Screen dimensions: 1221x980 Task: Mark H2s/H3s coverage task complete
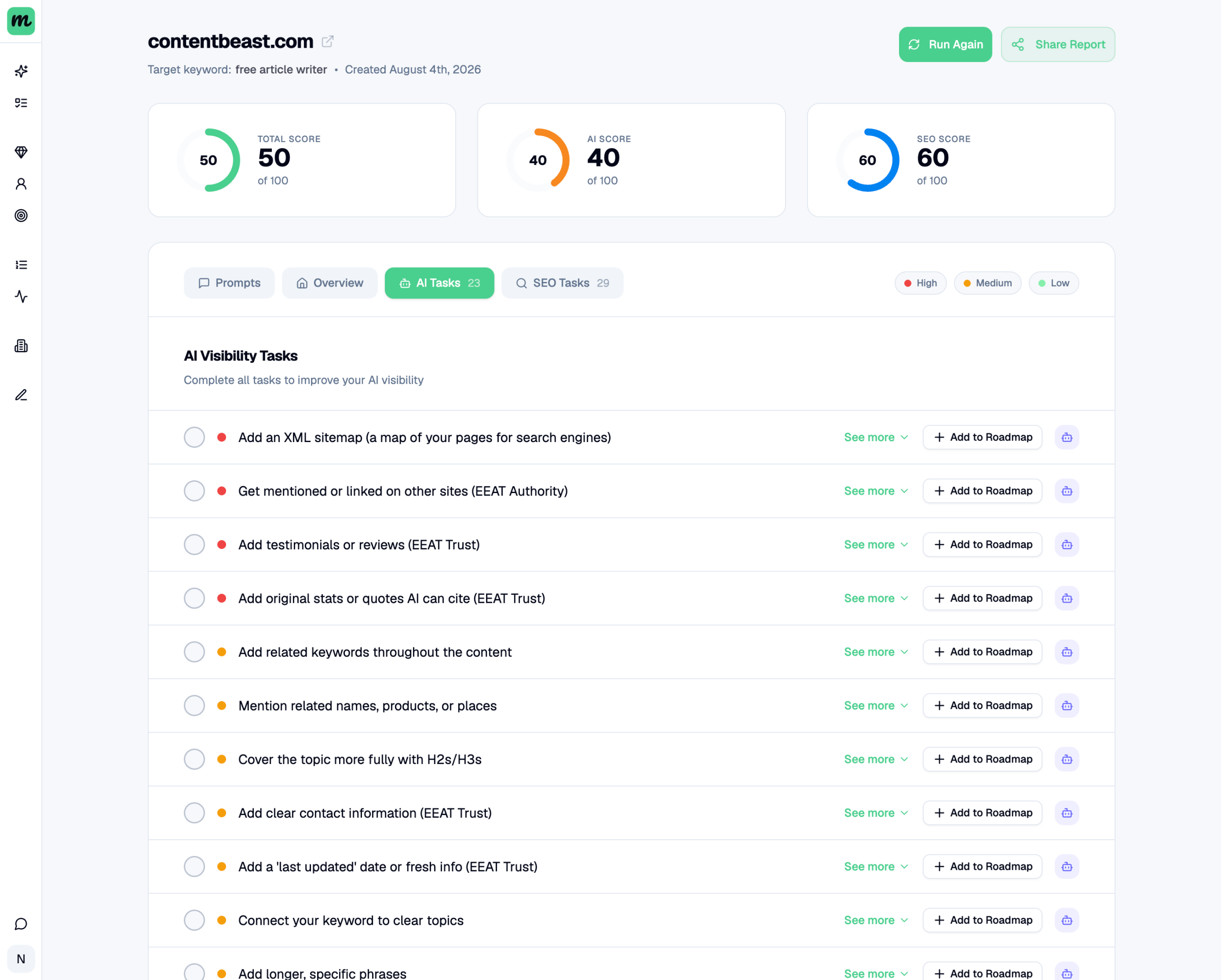coord(194,759)
